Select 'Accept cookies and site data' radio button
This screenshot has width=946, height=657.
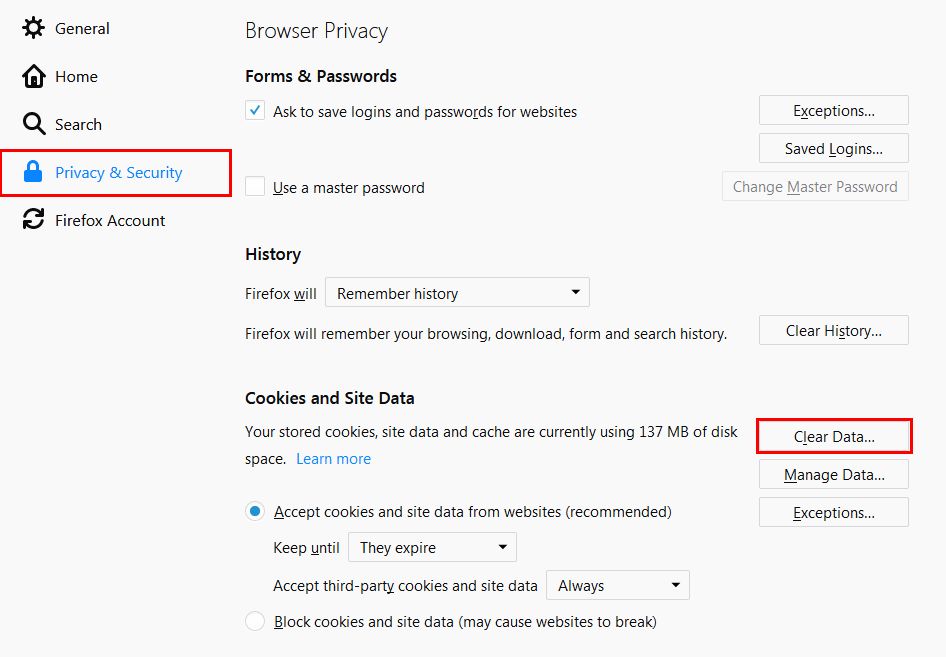tap(255, 511)
